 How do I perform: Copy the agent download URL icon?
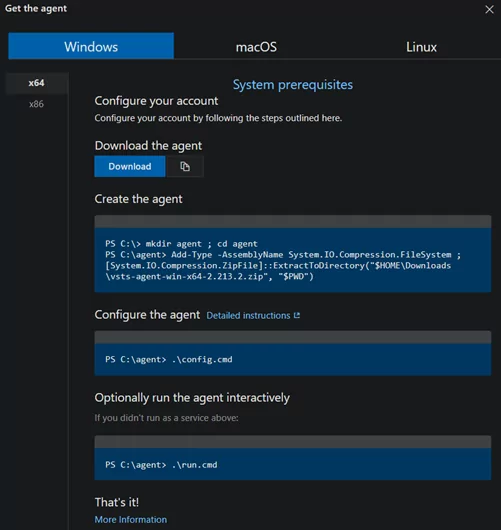[x=185, y=166]
